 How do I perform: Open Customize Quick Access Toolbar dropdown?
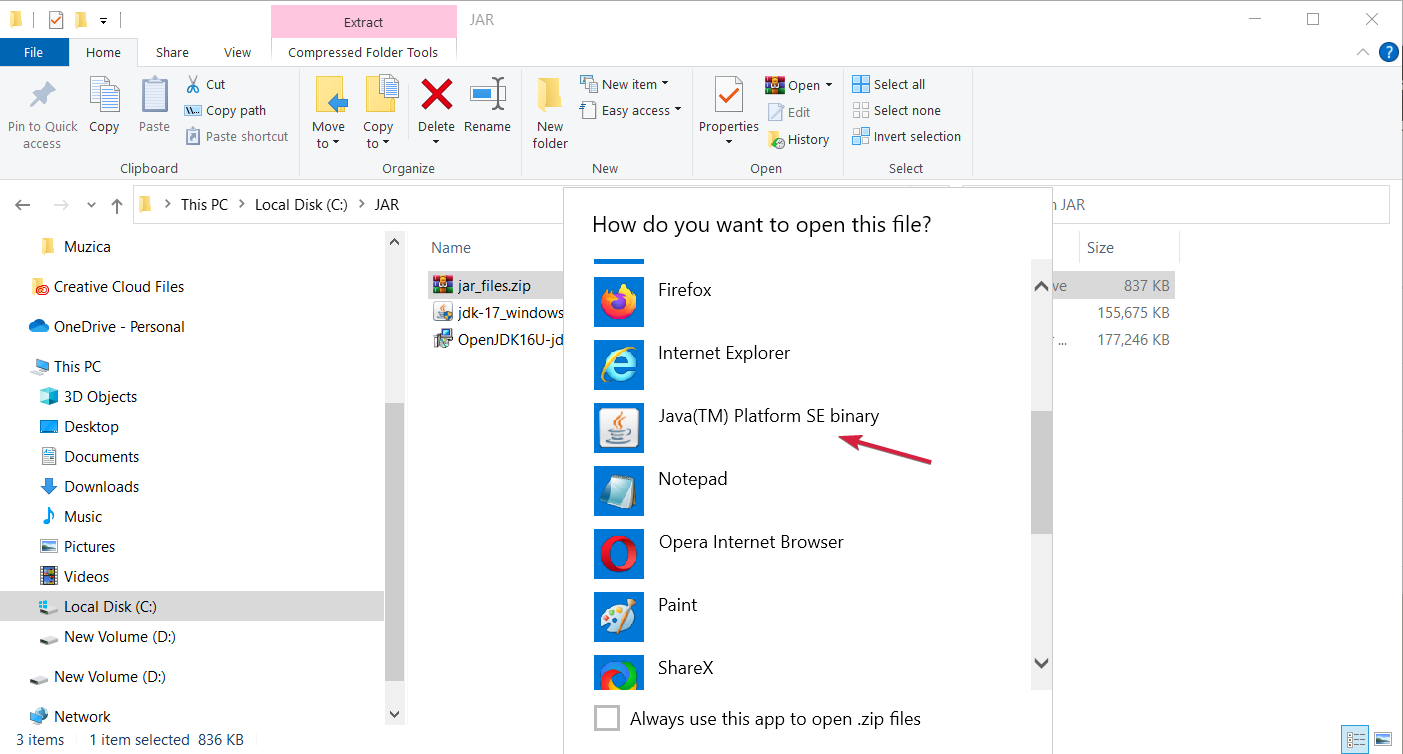(103, 20)
